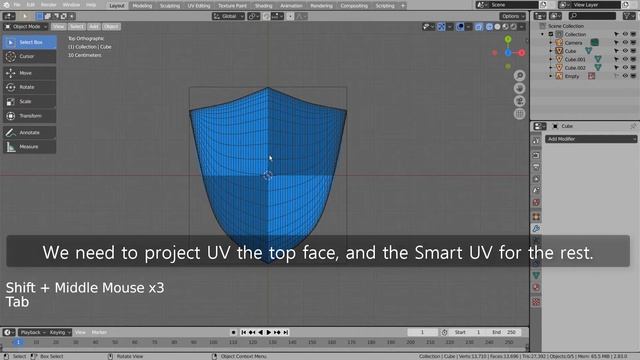
Task: Click the outliner search field
Action: tap(592, 16)
